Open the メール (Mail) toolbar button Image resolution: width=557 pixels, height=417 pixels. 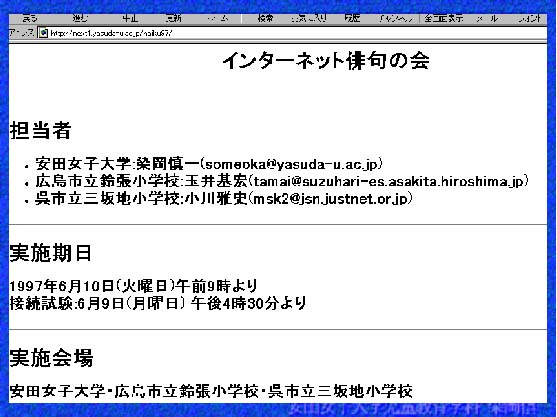[x=487, y=18]
